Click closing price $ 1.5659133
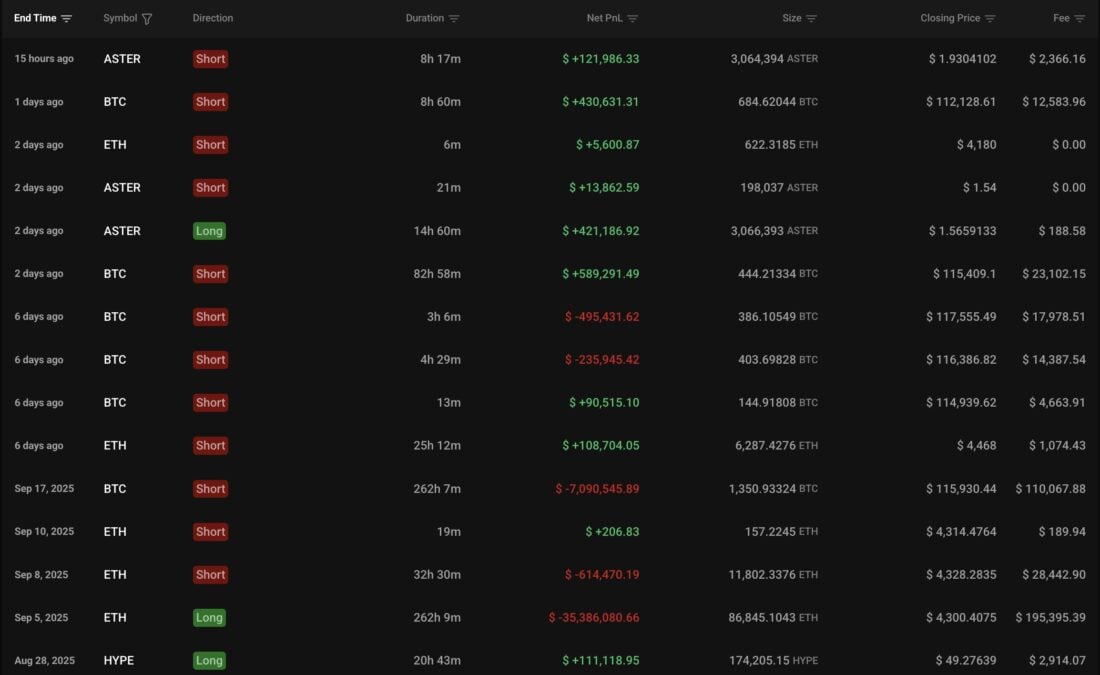This screenshot has height=675, width=1100. coord(962,231)
